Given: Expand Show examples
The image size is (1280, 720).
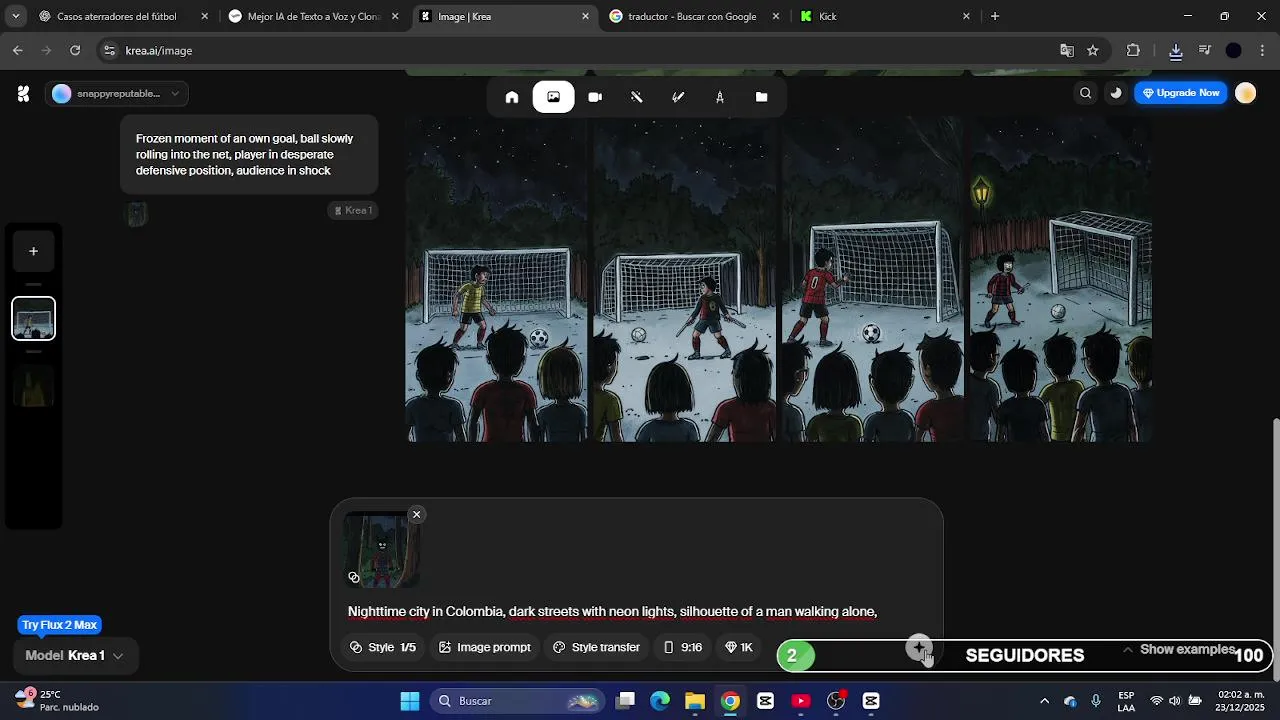Looking at the screenshot, I should coord(1179,650).
